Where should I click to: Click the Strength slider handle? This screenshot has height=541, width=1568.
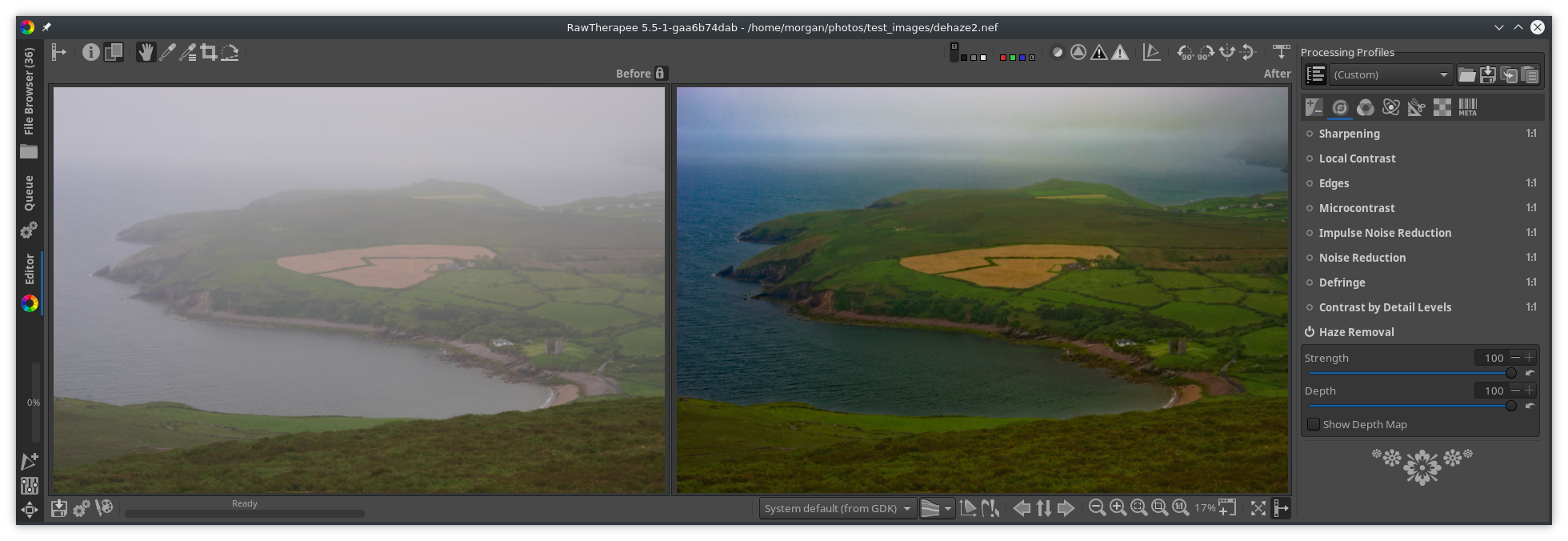1510,373
